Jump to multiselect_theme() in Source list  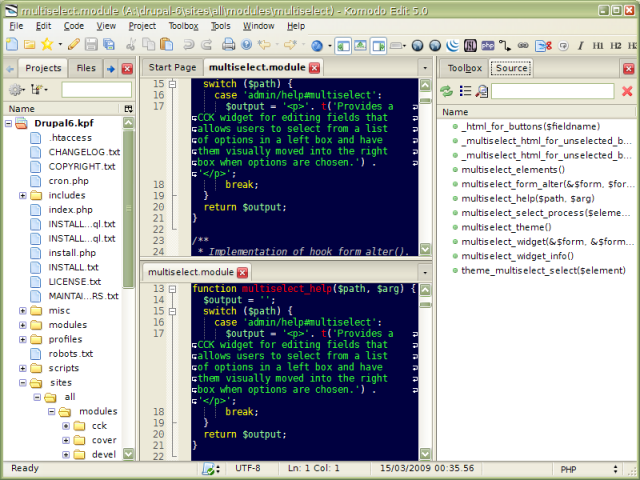506,227
